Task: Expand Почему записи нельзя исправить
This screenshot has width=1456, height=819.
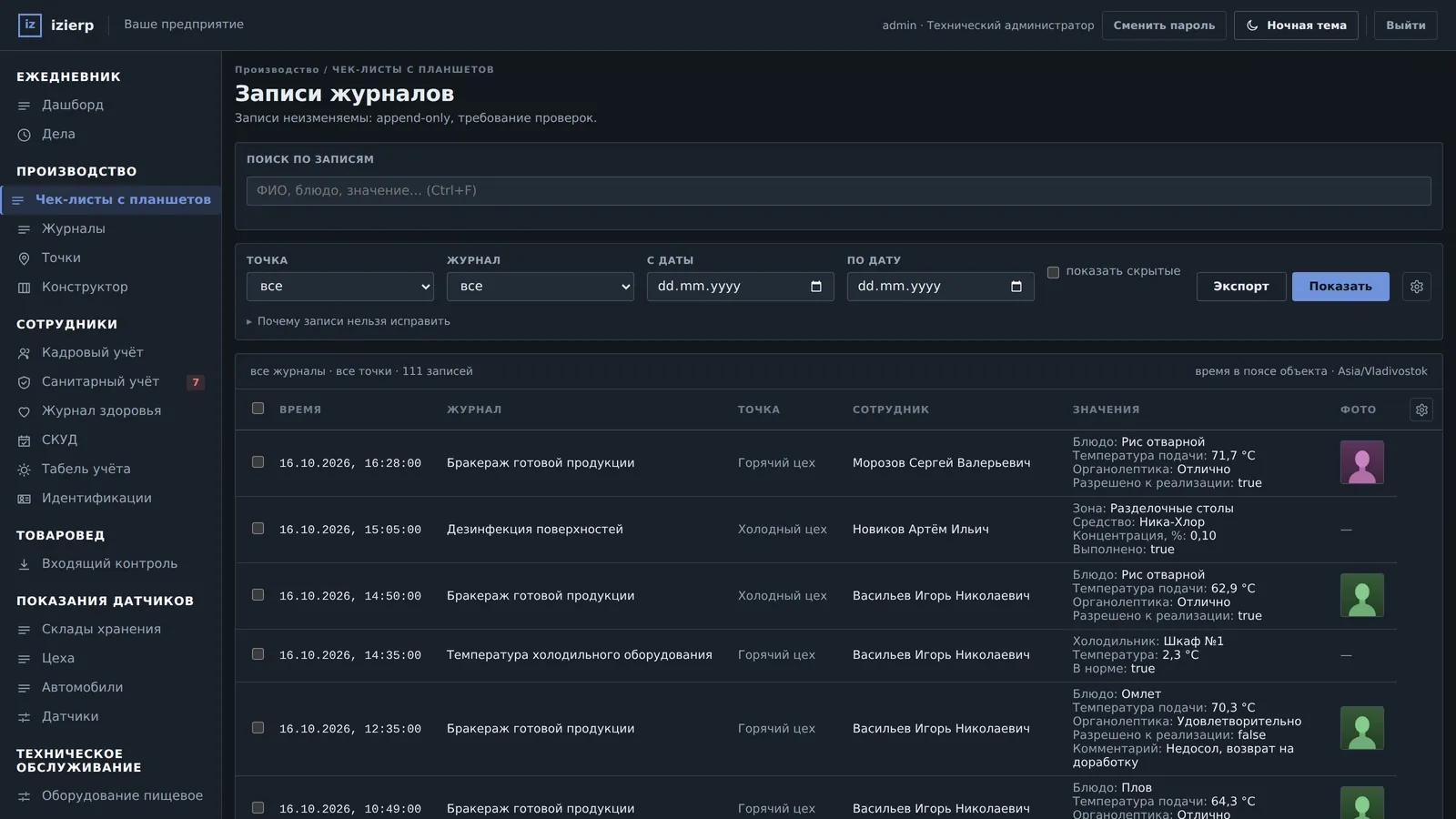Action: [x=349, y=321]
